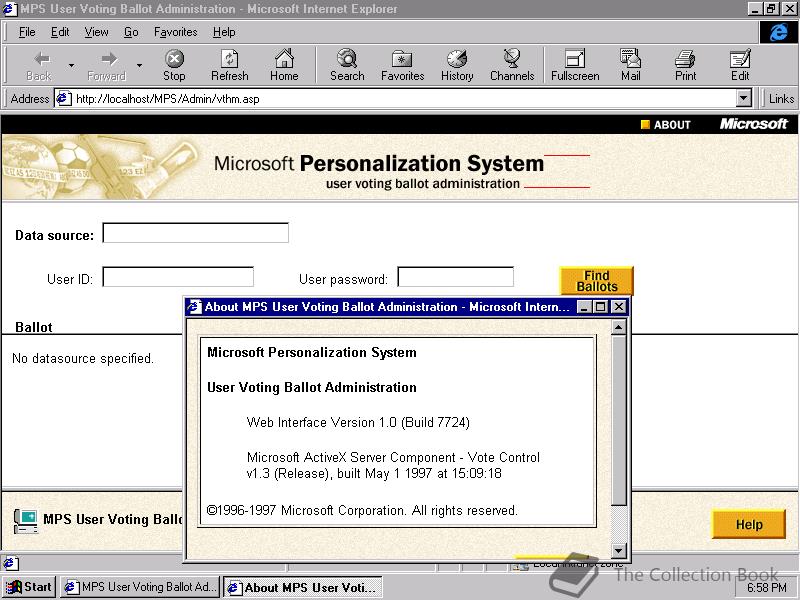Minimize the About MPS dialog window
The image size is (800, 600).
click(585, 307)
